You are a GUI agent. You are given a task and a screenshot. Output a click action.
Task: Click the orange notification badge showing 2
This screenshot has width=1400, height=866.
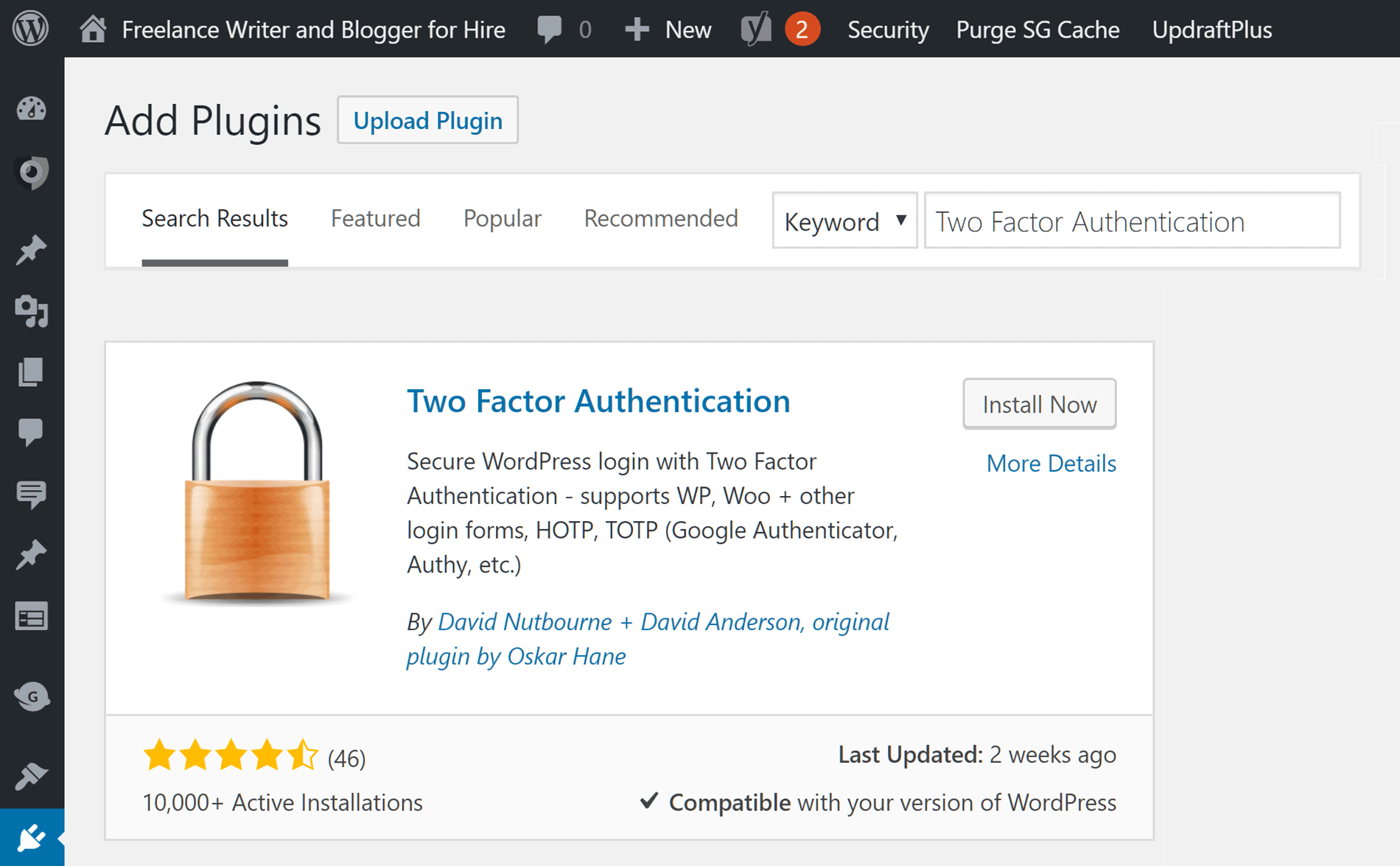pyautogui.click(x=802, y=29)
